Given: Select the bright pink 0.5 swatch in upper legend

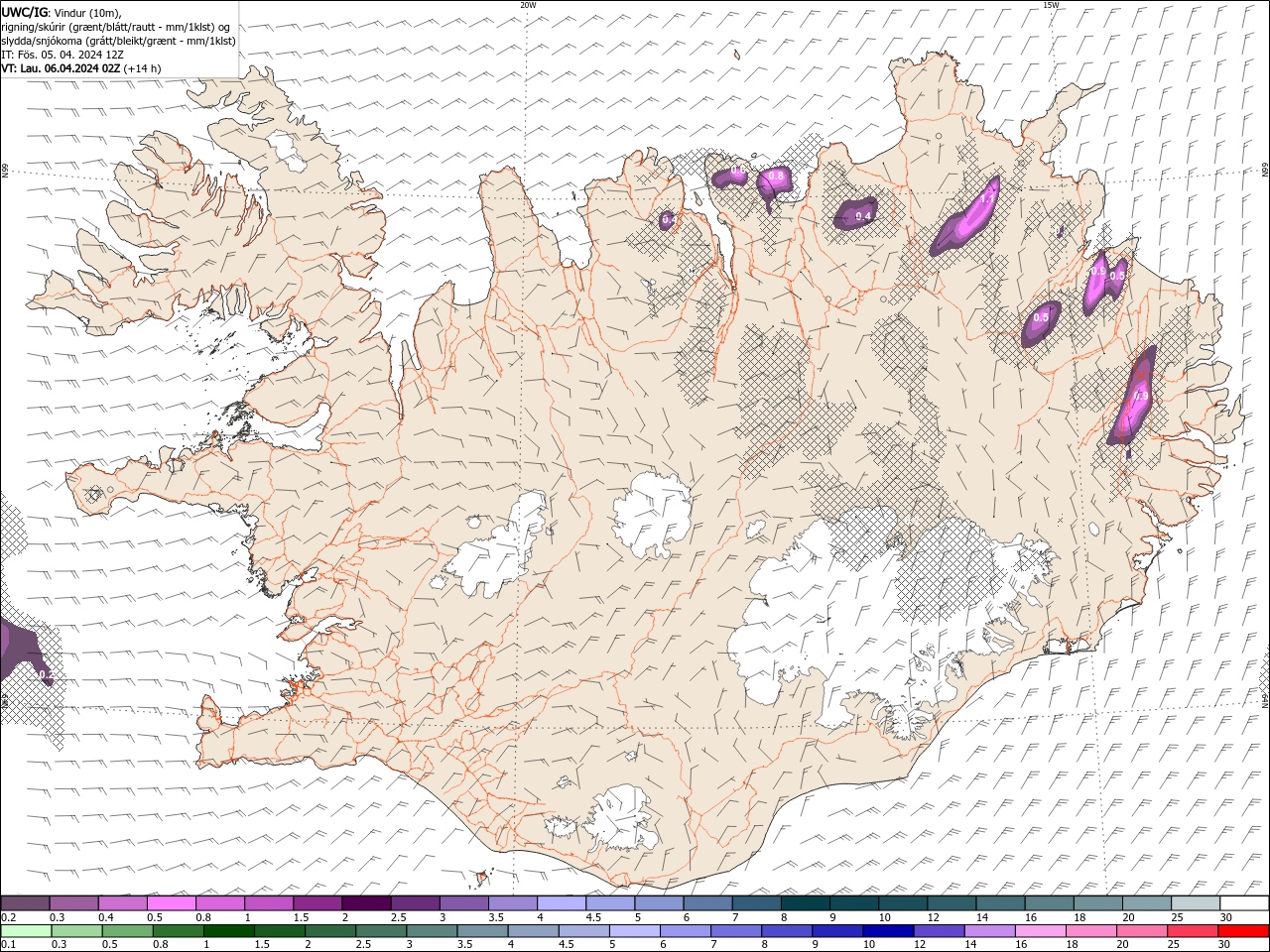Looking at the screenshot, I should (172, 903).
